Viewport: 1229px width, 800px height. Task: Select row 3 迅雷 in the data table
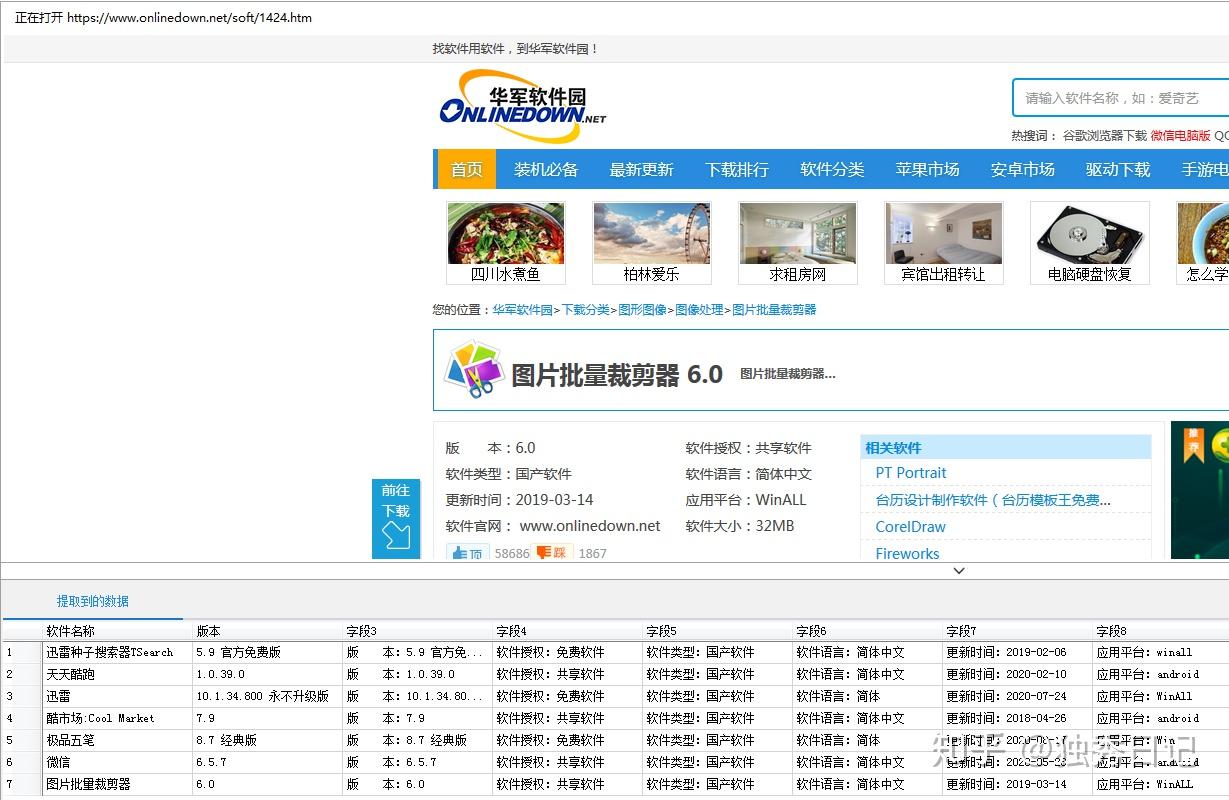tap(58, 696)
